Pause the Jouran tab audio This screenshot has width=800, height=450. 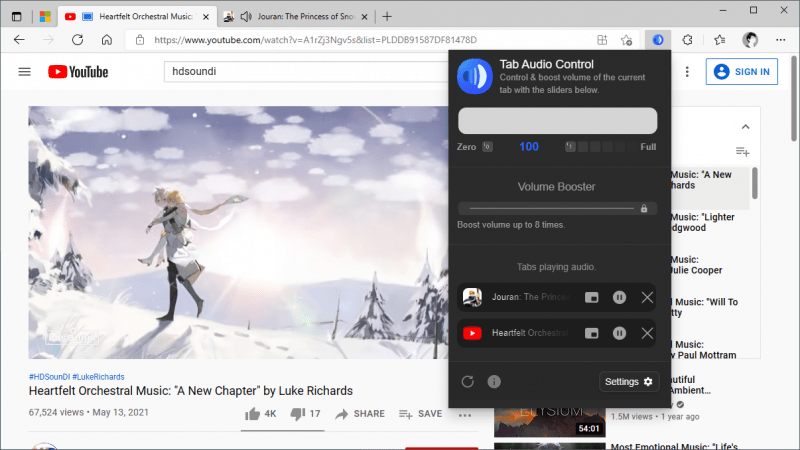pyautogui.click(x=619, y=297)
